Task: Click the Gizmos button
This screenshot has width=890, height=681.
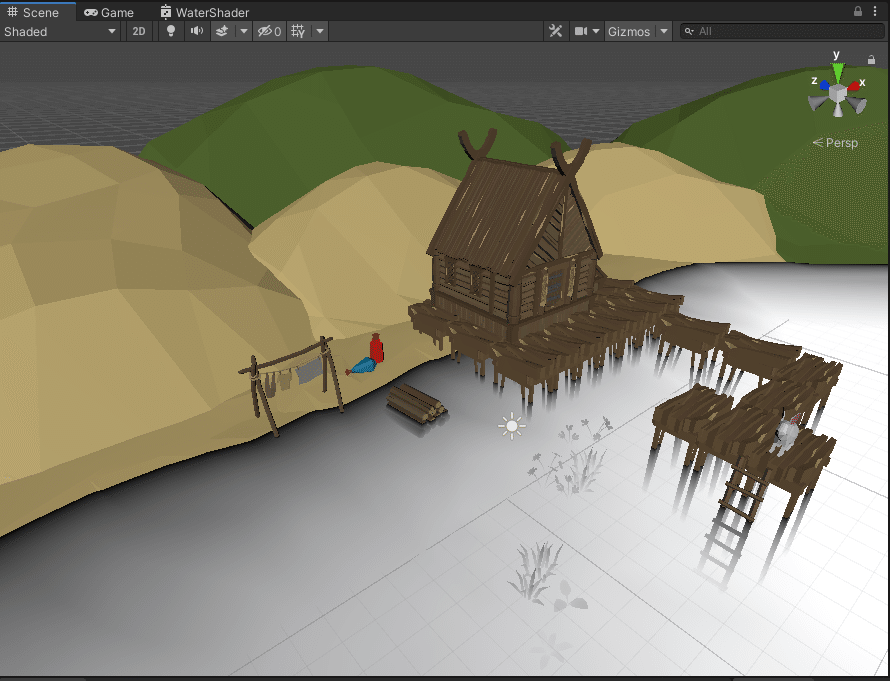Action: 628,31
